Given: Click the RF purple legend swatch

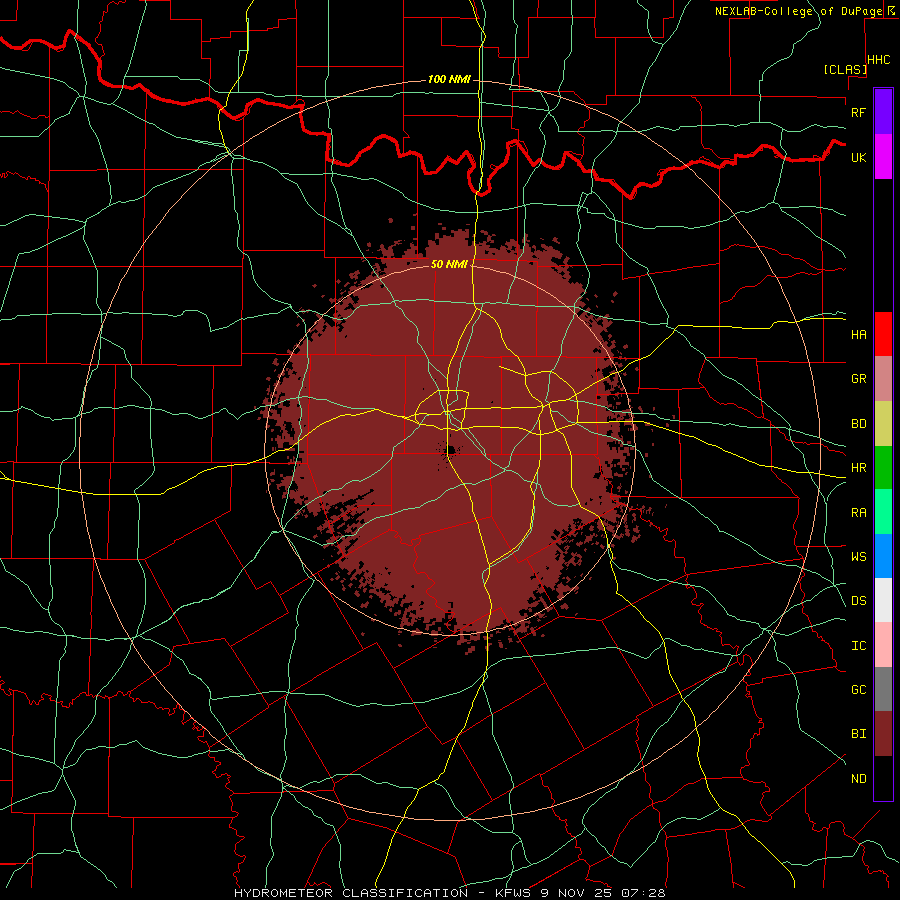Looking at the screenshot, I should point(883,111).
